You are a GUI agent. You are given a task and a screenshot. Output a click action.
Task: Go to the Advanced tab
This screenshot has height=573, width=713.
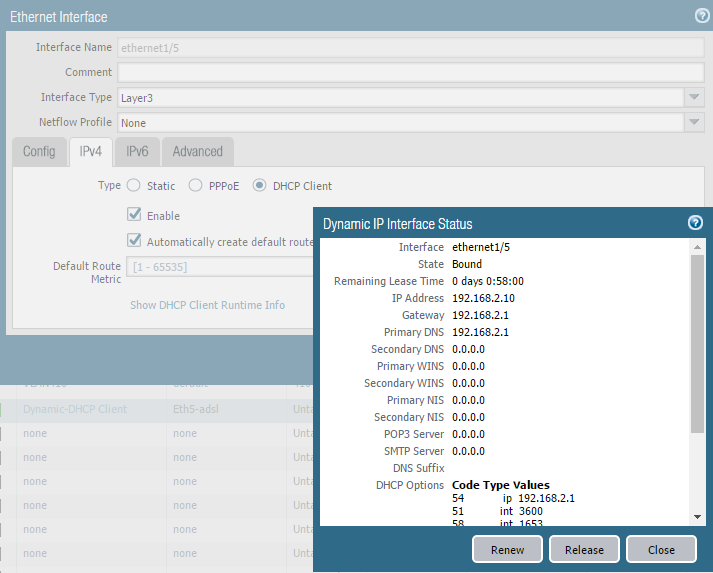197,152
